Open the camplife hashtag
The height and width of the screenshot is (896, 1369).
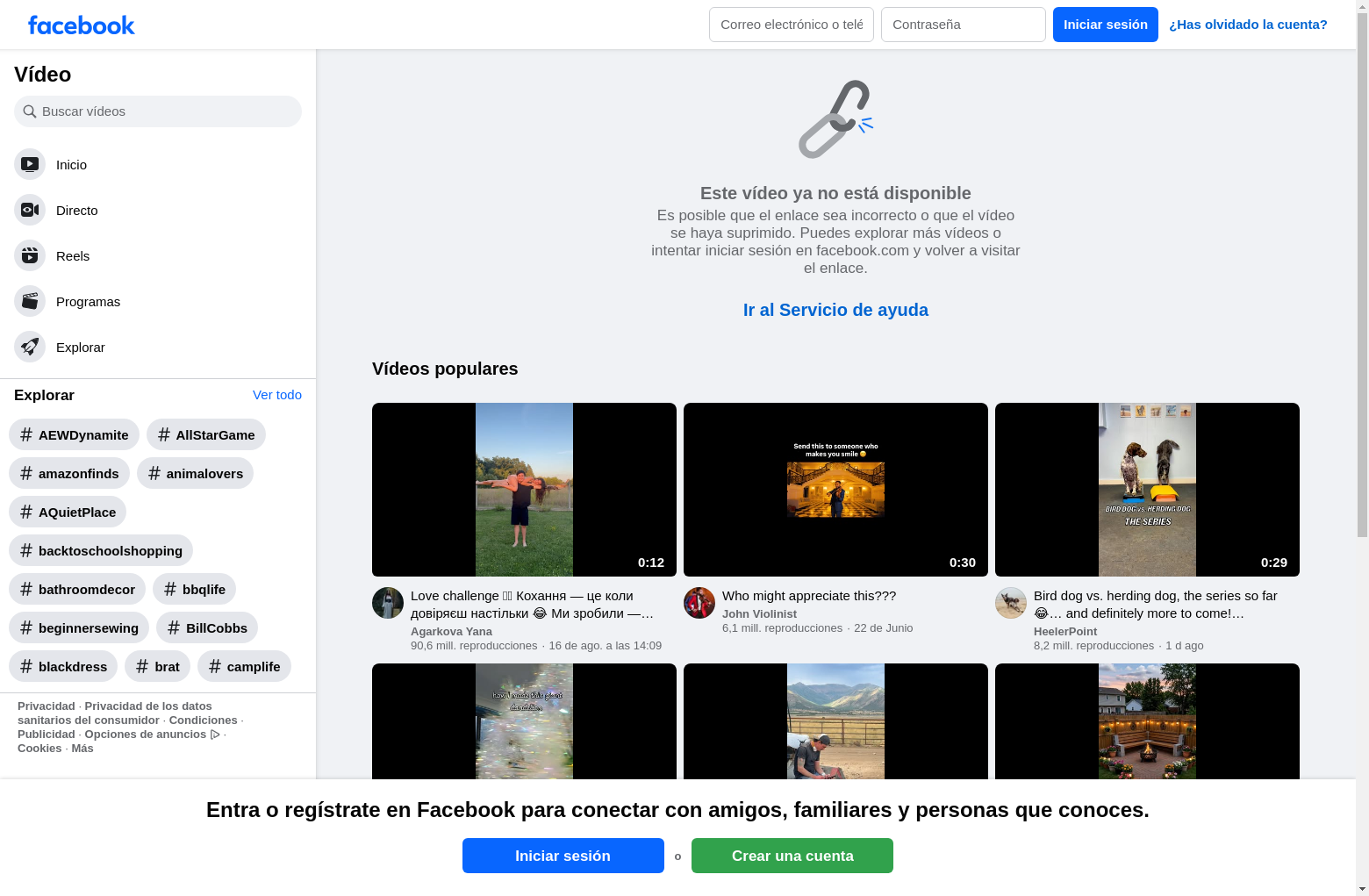coord(244,666)
